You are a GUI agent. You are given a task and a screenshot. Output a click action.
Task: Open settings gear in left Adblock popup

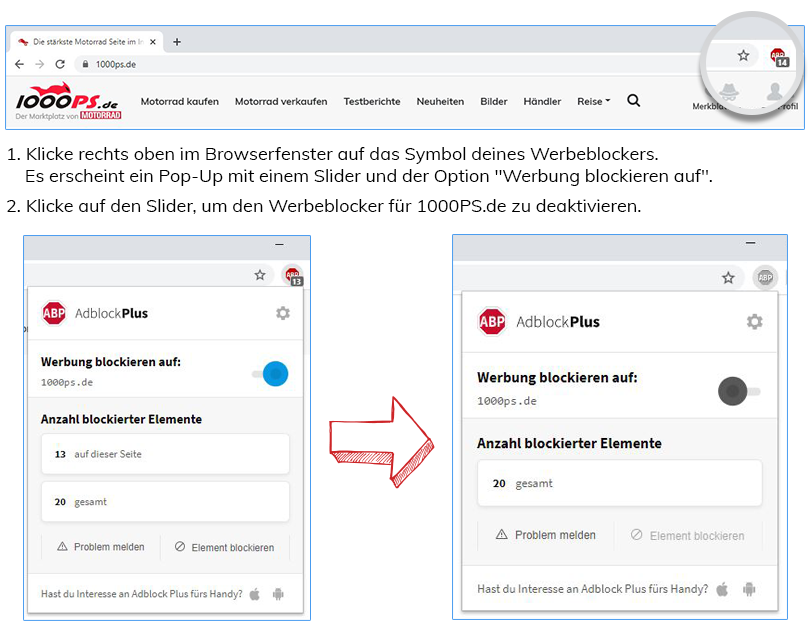[283, 313]
